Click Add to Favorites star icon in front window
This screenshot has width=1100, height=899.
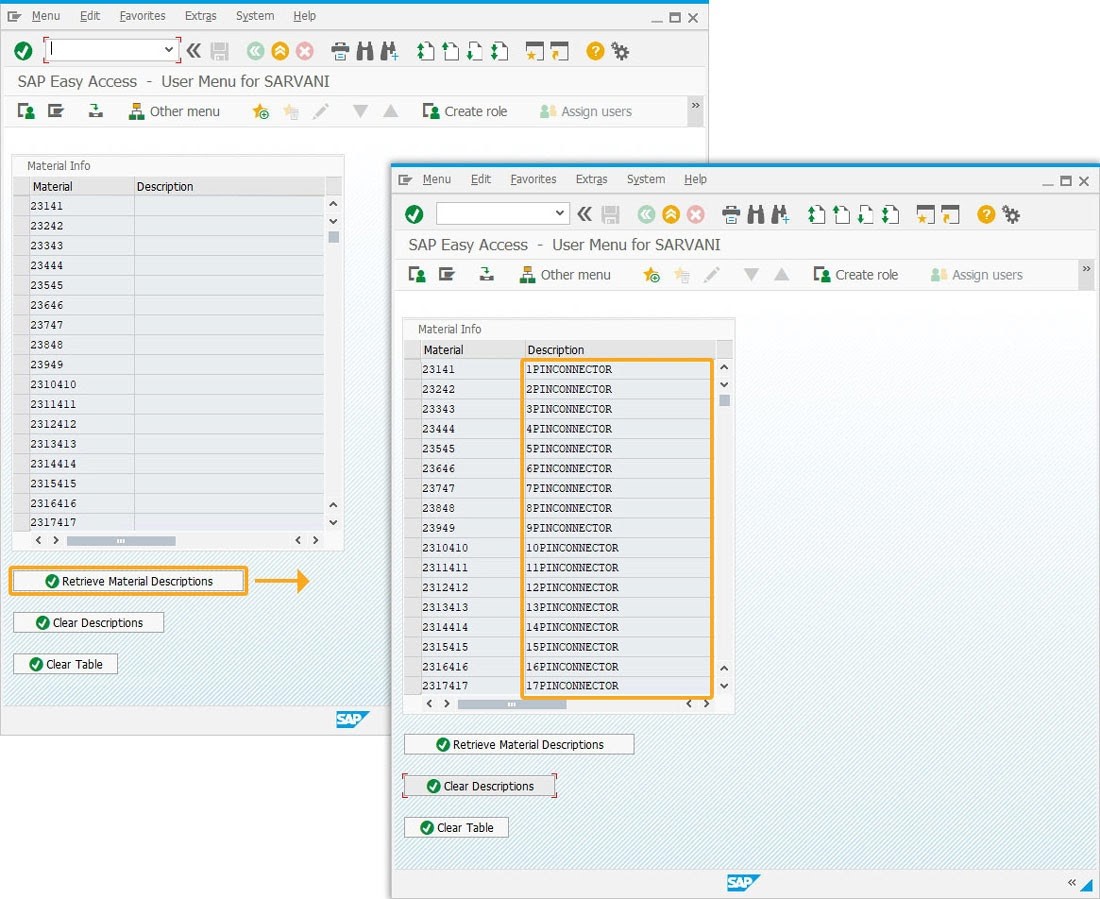coord(651,275)
